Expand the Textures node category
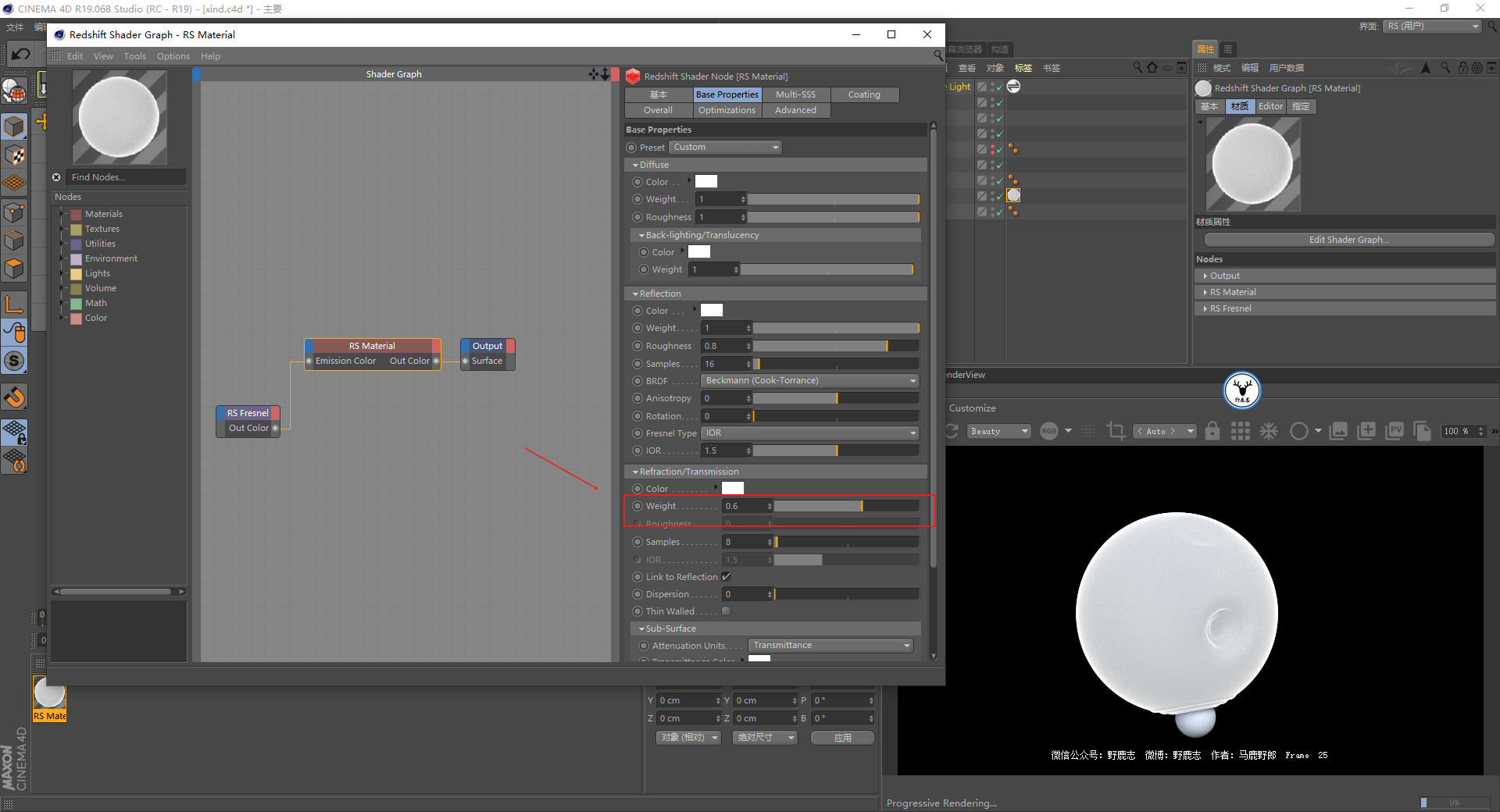 (x=63, y=229)
